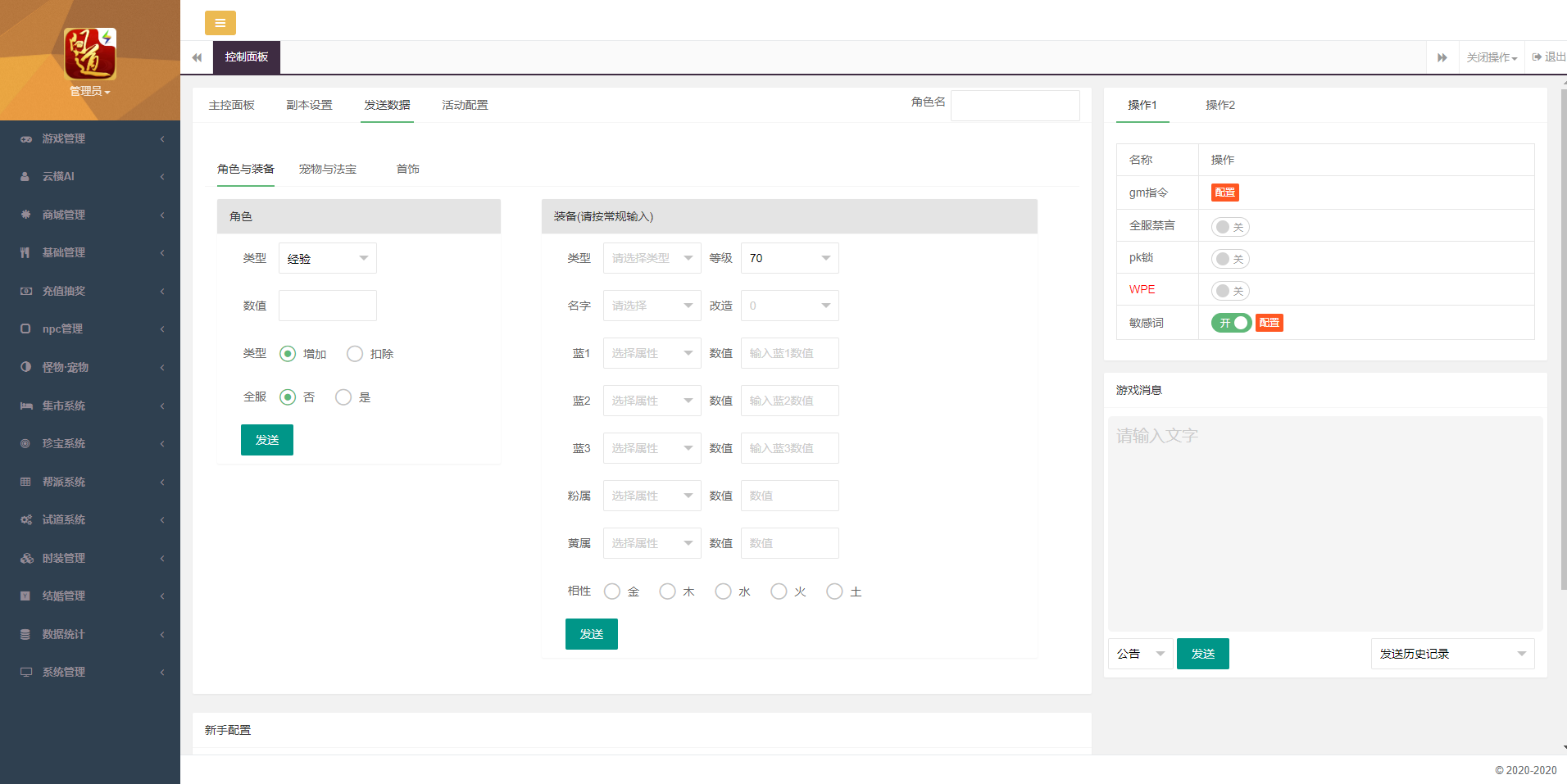Expand the 发送历史记录 dropdown
1567x784 pixels.
point(1451,653)
